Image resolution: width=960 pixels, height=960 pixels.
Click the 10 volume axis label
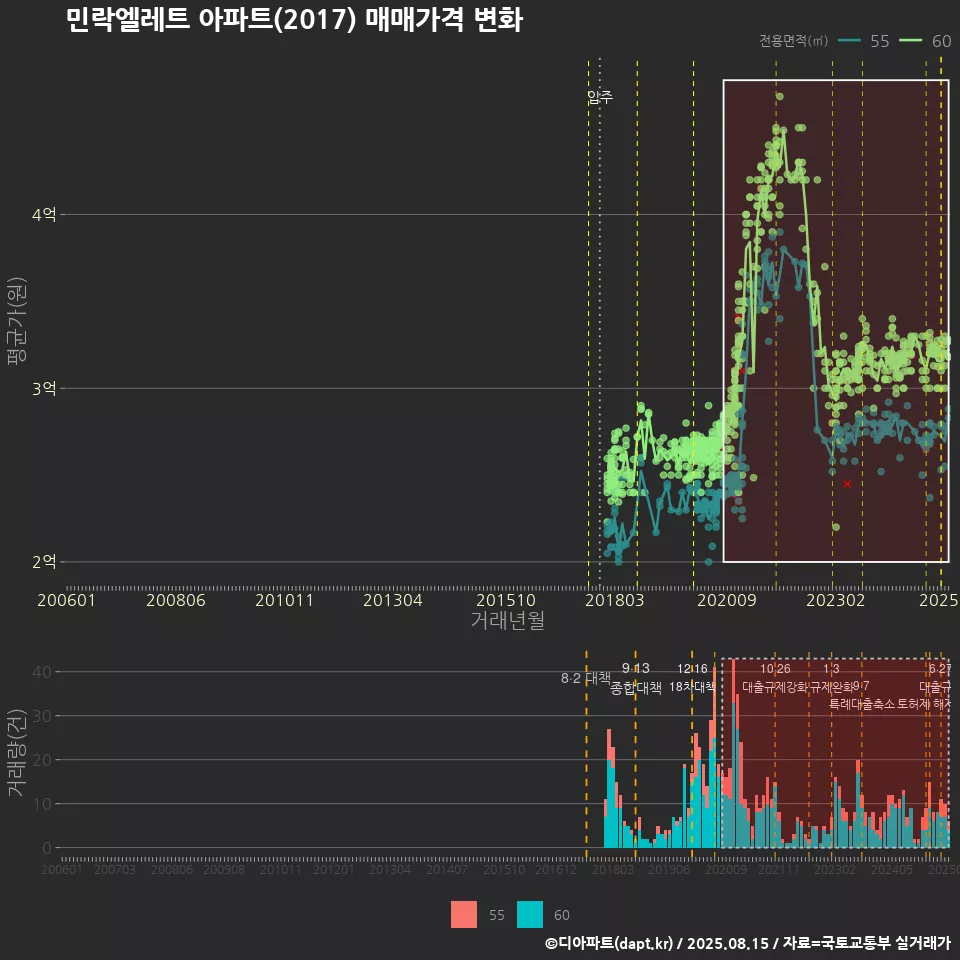click(x=42, y=804)
